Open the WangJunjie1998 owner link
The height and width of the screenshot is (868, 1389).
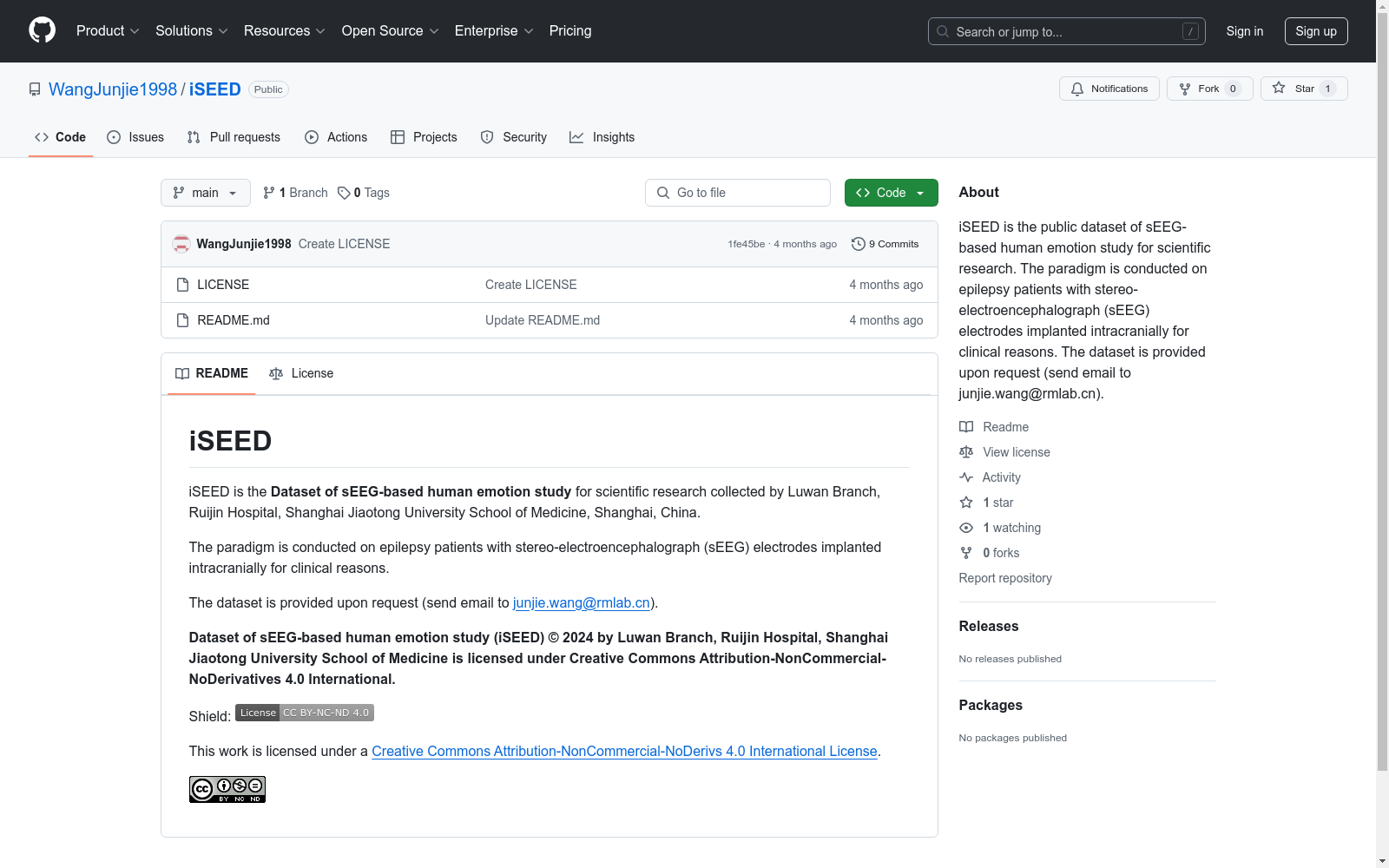coord(113,89)
